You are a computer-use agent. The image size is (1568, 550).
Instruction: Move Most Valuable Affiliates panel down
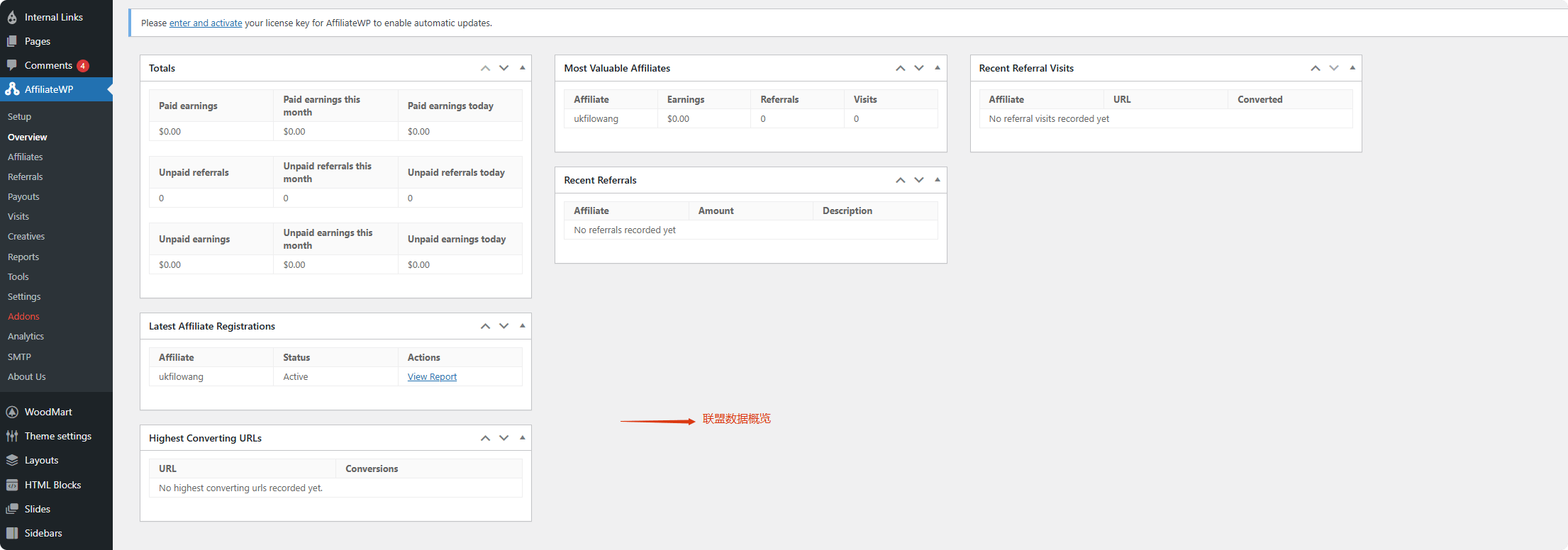click(919, 68)
